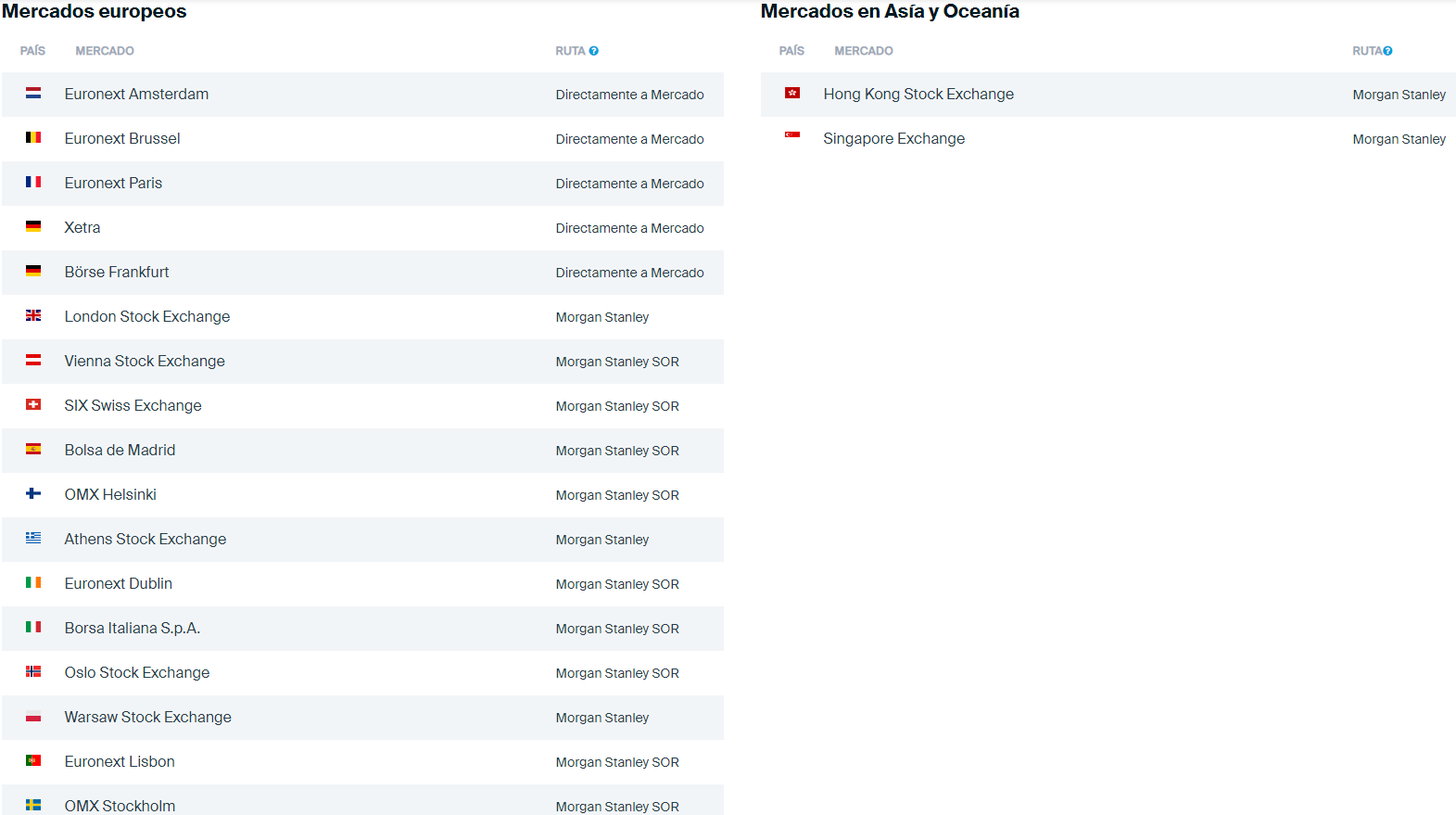
Task: Click Morgan Stanley route for Singapore Exchange
Action: [x=1399, y=139]
